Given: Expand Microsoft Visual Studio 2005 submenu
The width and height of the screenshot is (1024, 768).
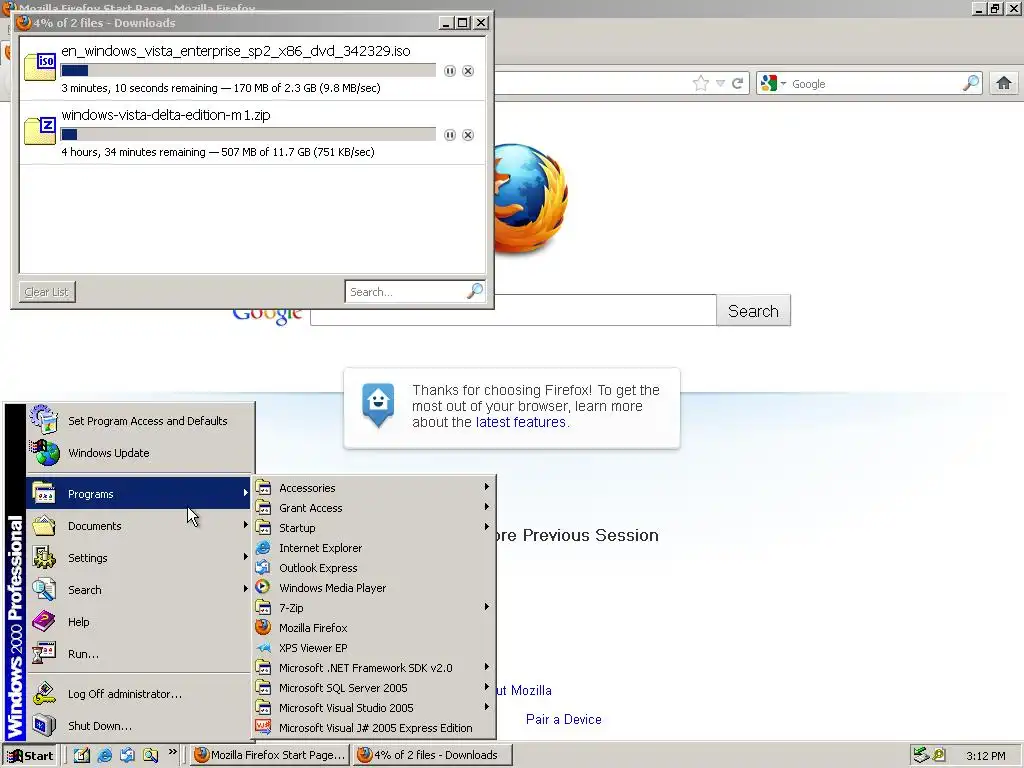Looking at the screenshot, I should [375, 708].
